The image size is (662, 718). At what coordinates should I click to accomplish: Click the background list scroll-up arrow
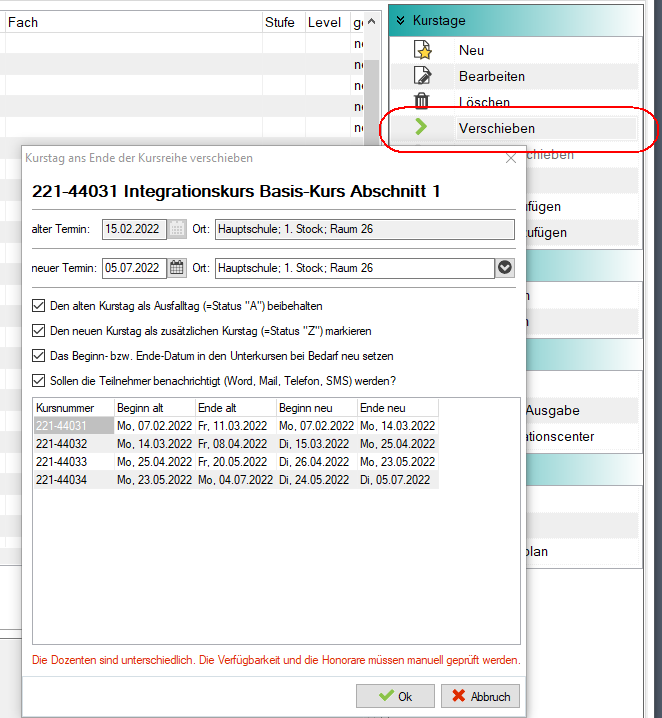pos(372,22)
